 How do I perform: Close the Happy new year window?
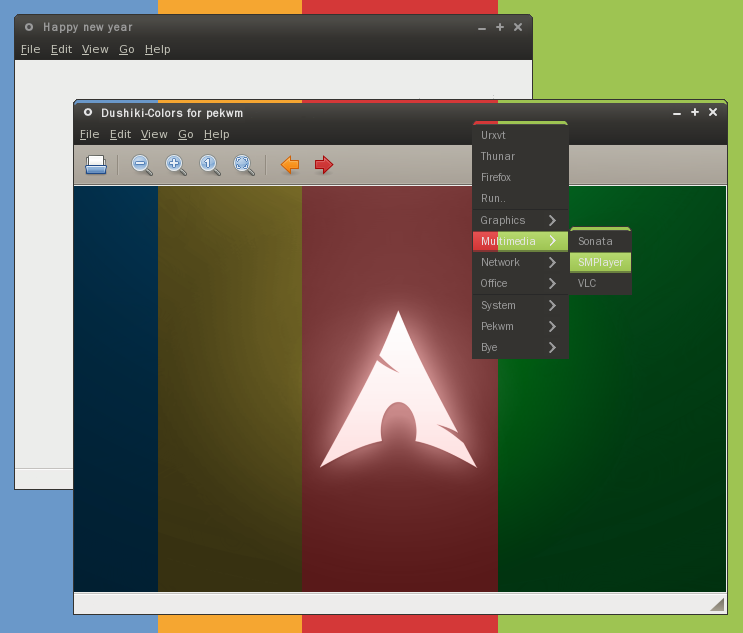pyautogui.click(x=518, y=27)
